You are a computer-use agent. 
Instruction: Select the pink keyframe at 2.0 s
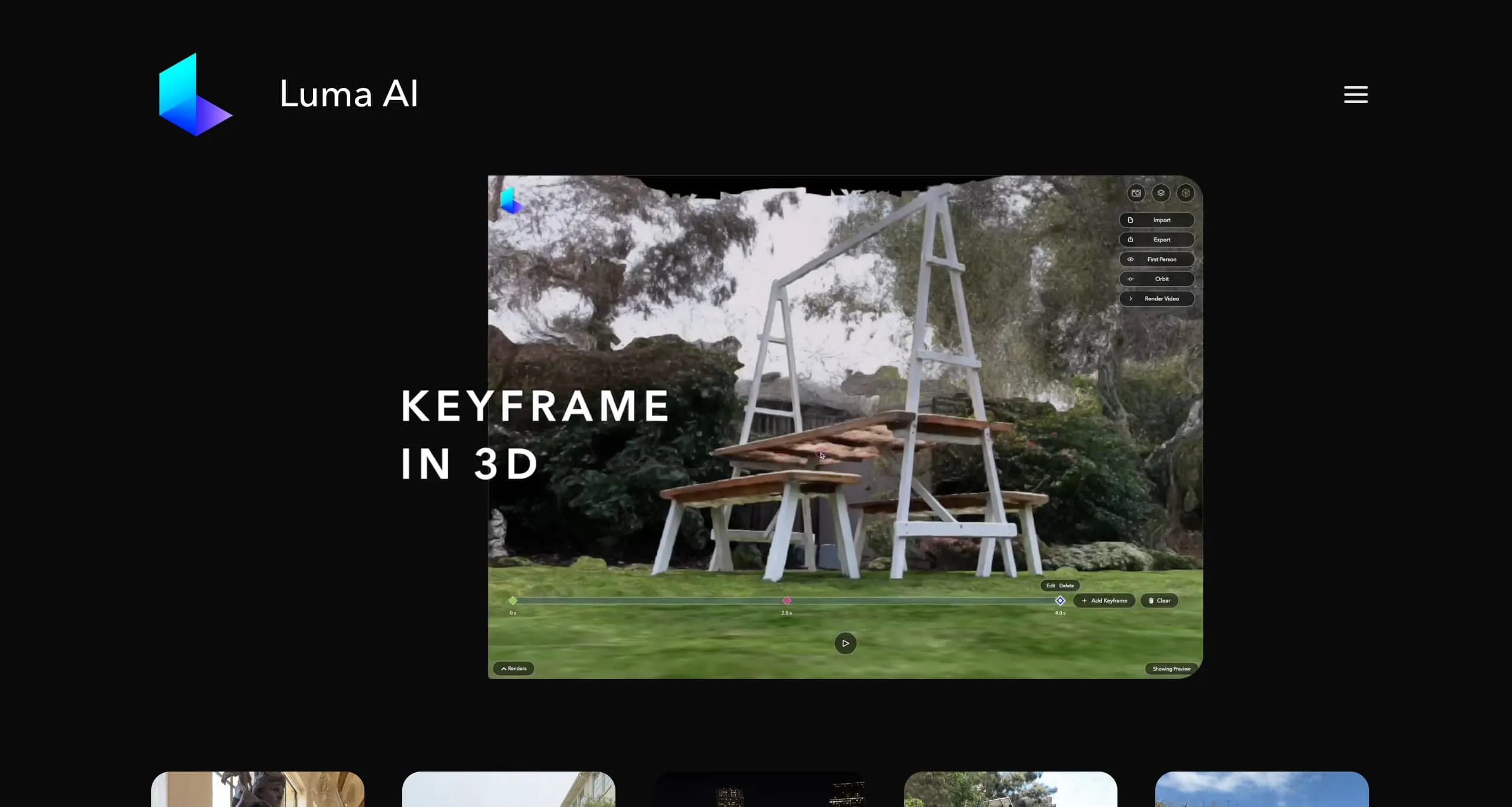coord(787,601)
